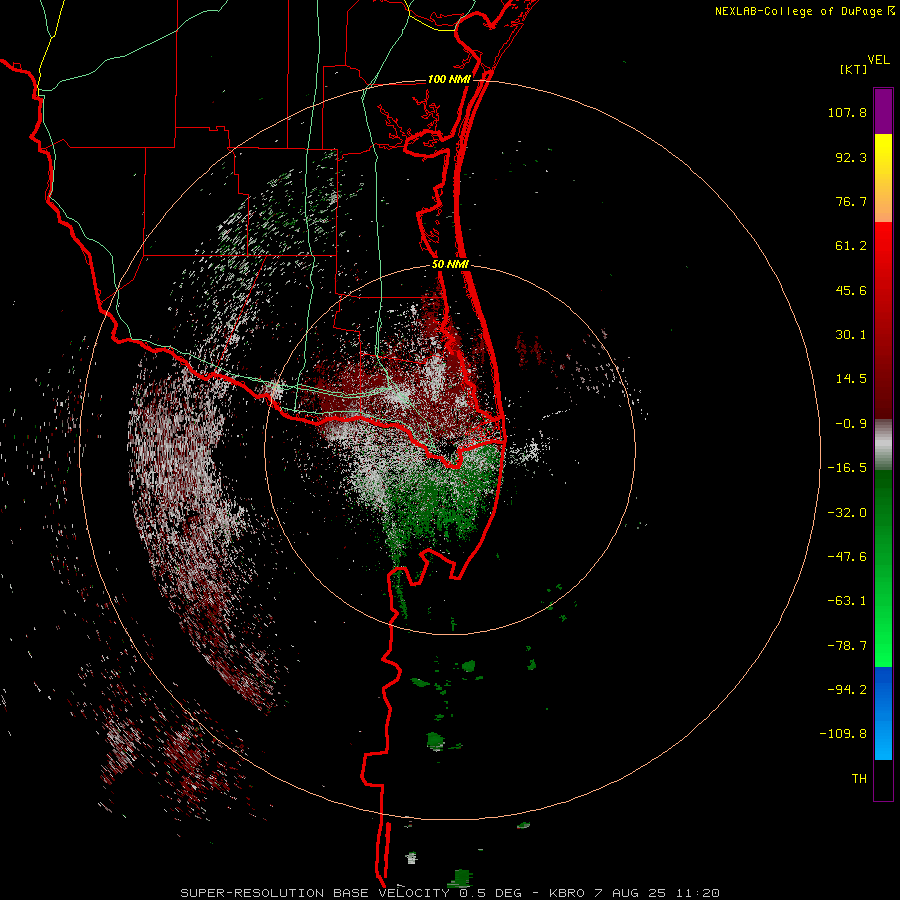Click the -109.8 scale value

tap(844, 734)
